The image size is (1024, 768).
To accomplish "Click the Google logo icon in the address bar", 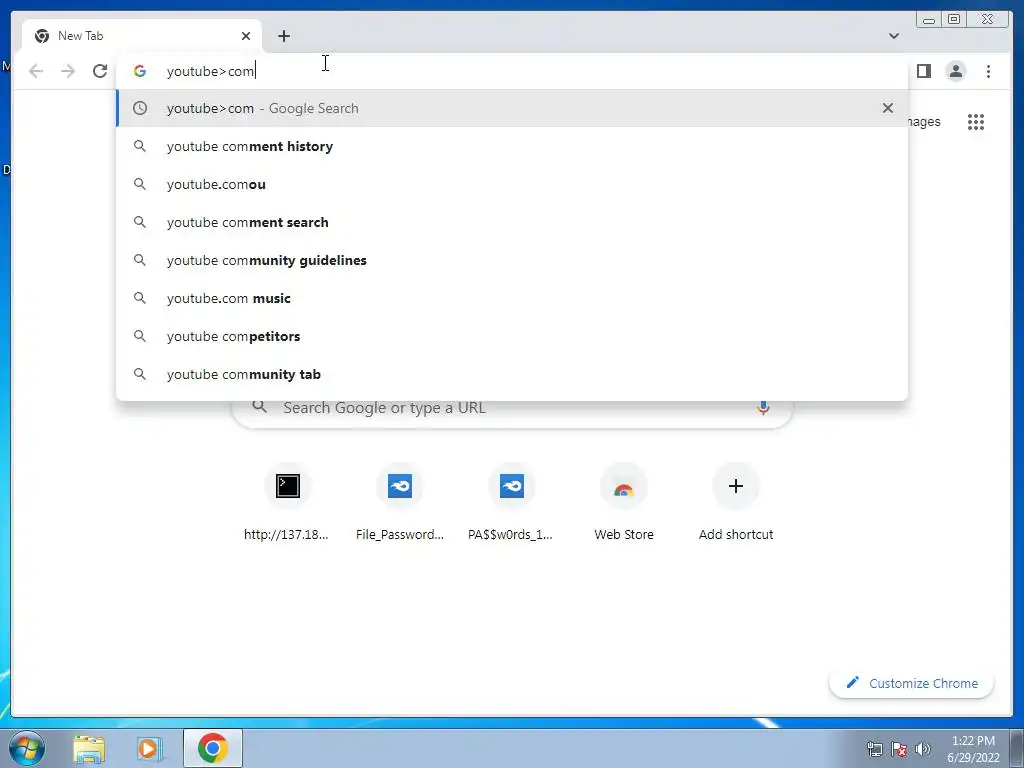I will coord(140,71).
